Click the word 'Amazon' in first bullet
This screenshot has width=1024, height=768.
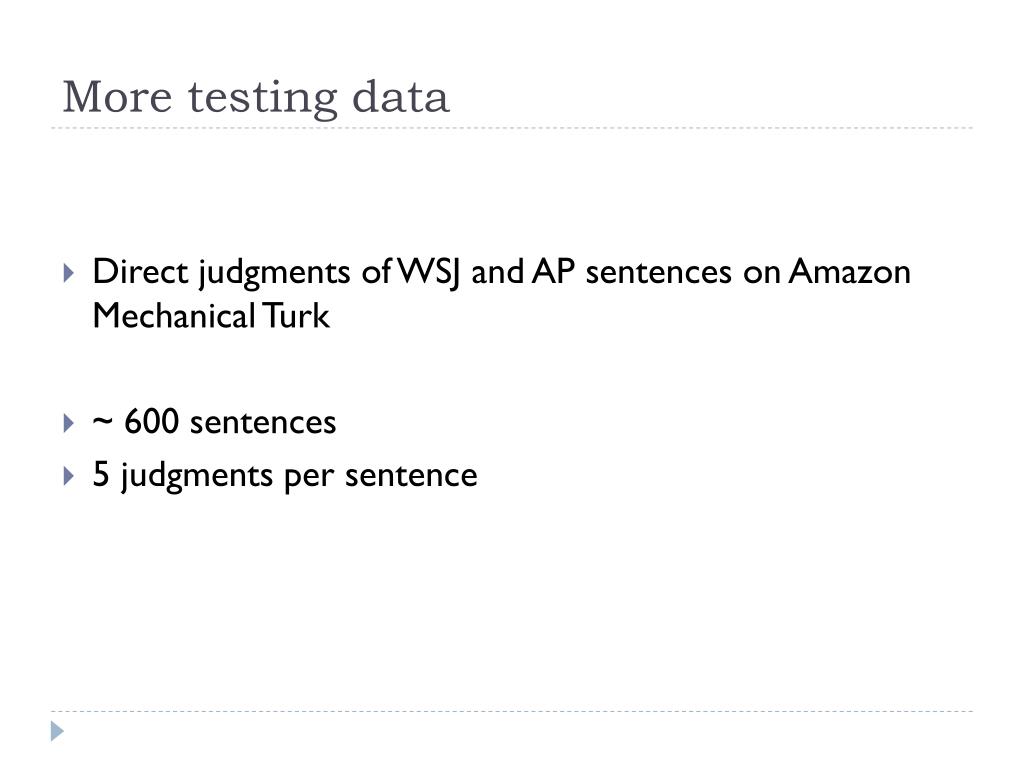pyautogui.click(x=849, y=271)
